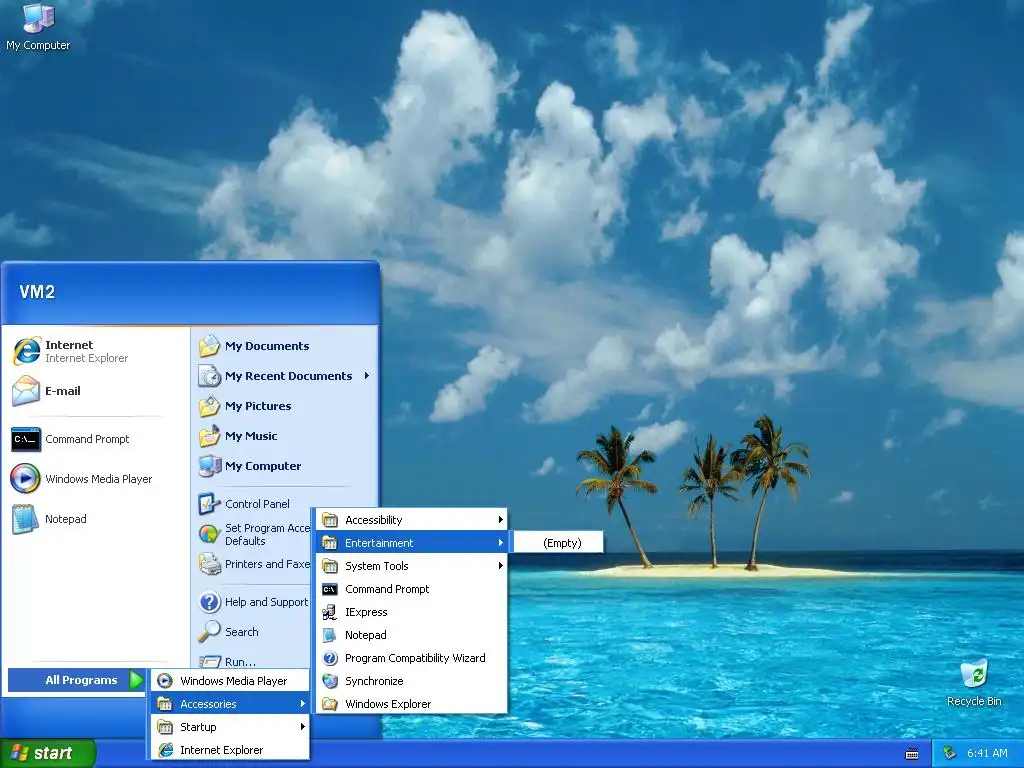Click the Run icon
The image size is (1024, 768).
pos(209,661)
